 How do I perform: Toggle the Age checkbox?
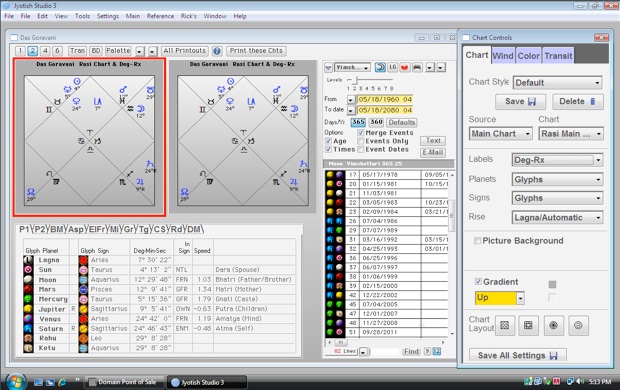click(328, 141)
